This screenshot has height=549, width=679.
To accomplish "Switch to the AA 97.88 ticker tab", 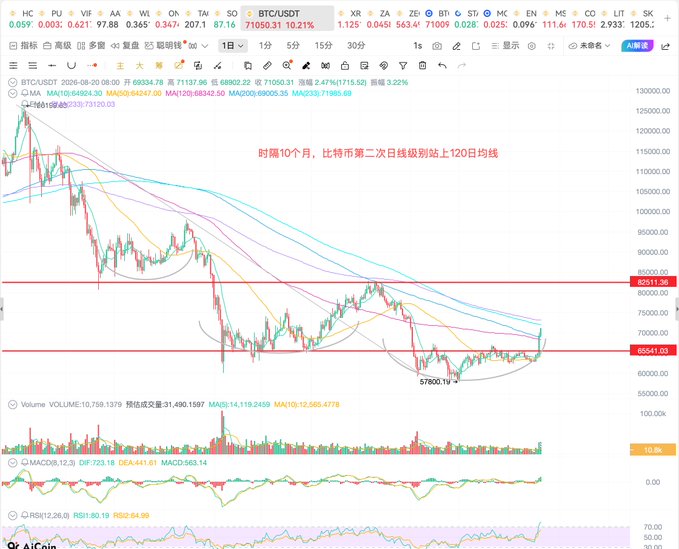I will pos(108,19).
